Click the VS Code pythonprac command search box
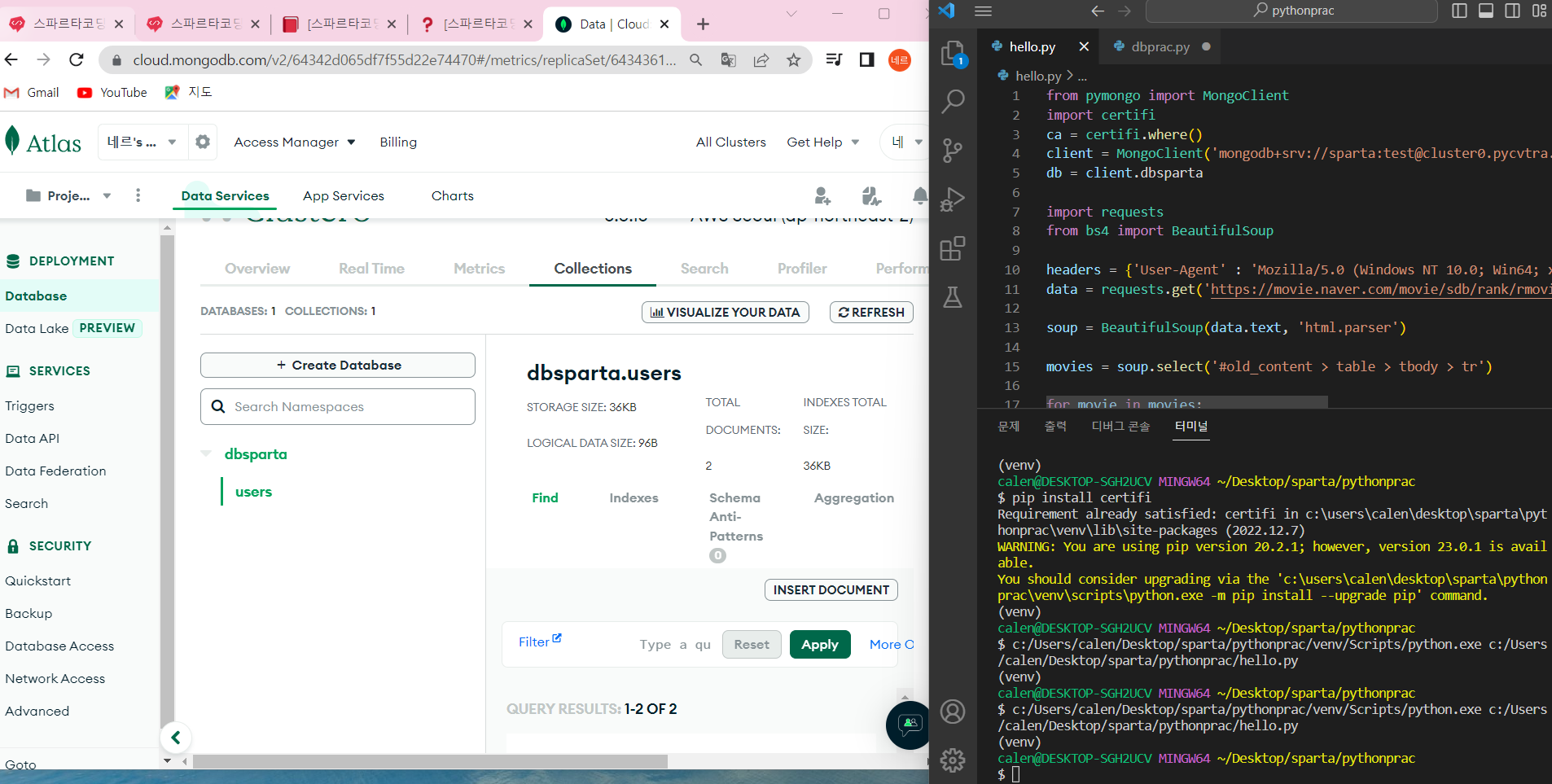The image size is (1552, 784). pyautogui.click(x=1291, y=11)
